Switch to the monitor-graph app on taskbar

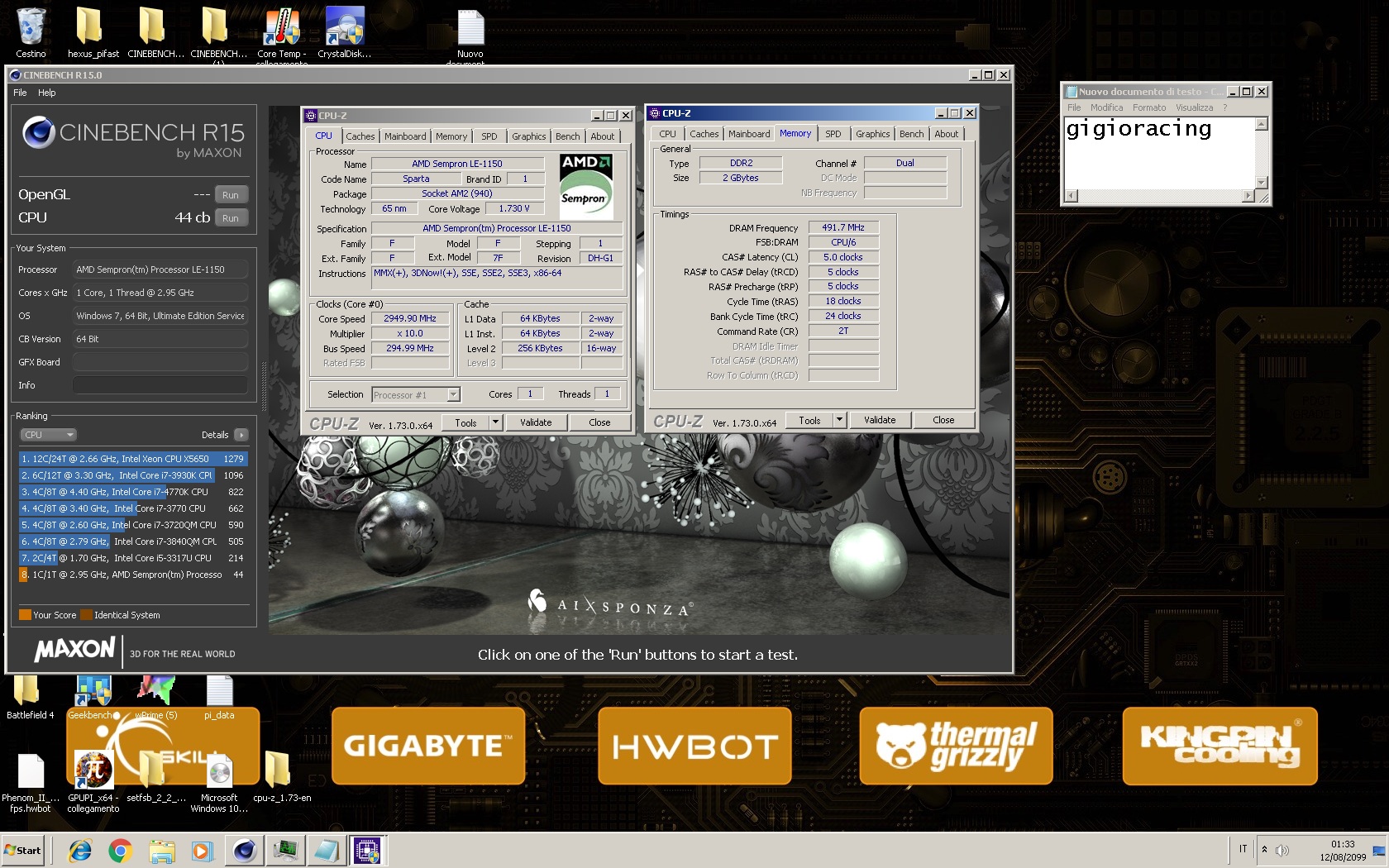point(286,850)
